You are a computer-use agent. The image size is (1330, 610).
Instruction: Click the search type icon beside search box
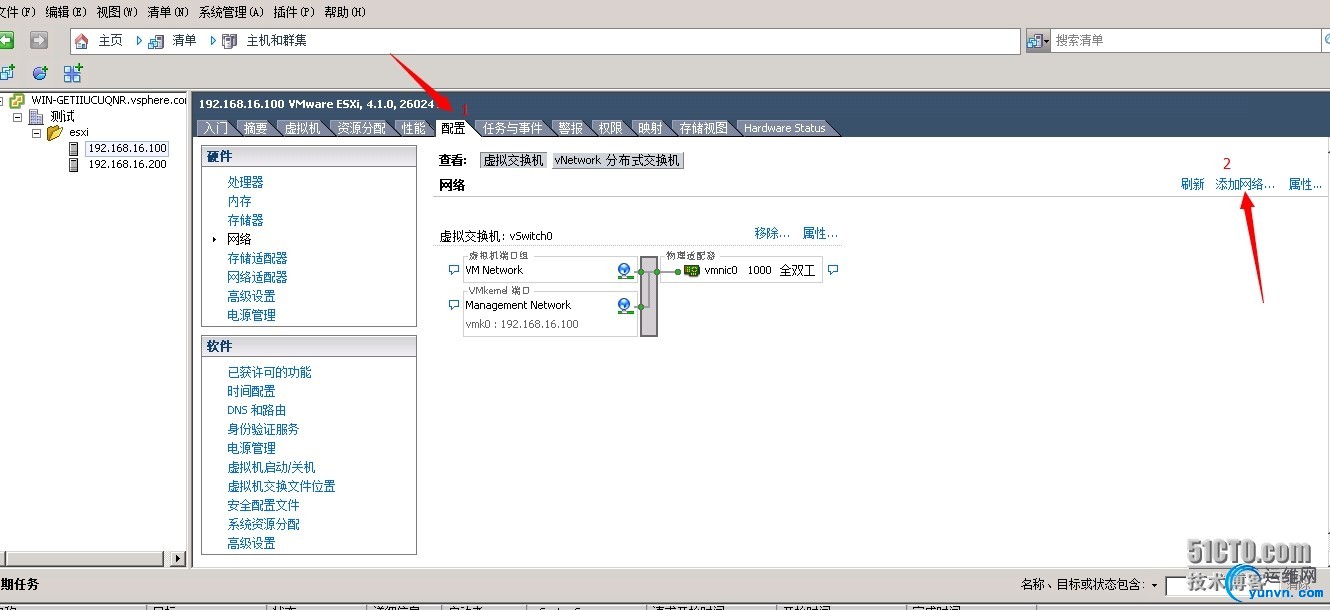click(1034, 41)
